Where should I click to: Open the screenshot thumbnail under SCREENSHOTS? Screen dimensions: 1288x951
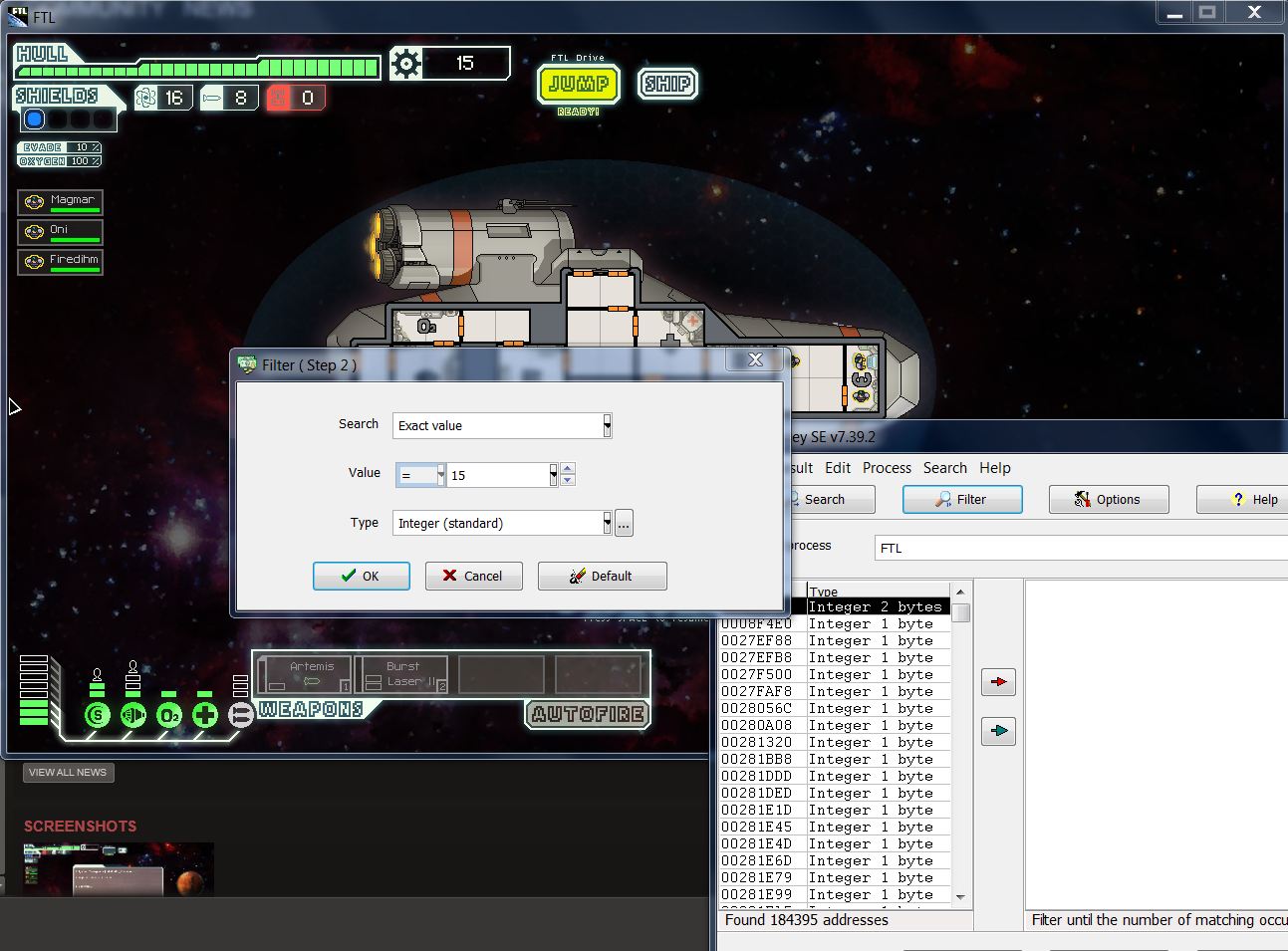point(119,869)
